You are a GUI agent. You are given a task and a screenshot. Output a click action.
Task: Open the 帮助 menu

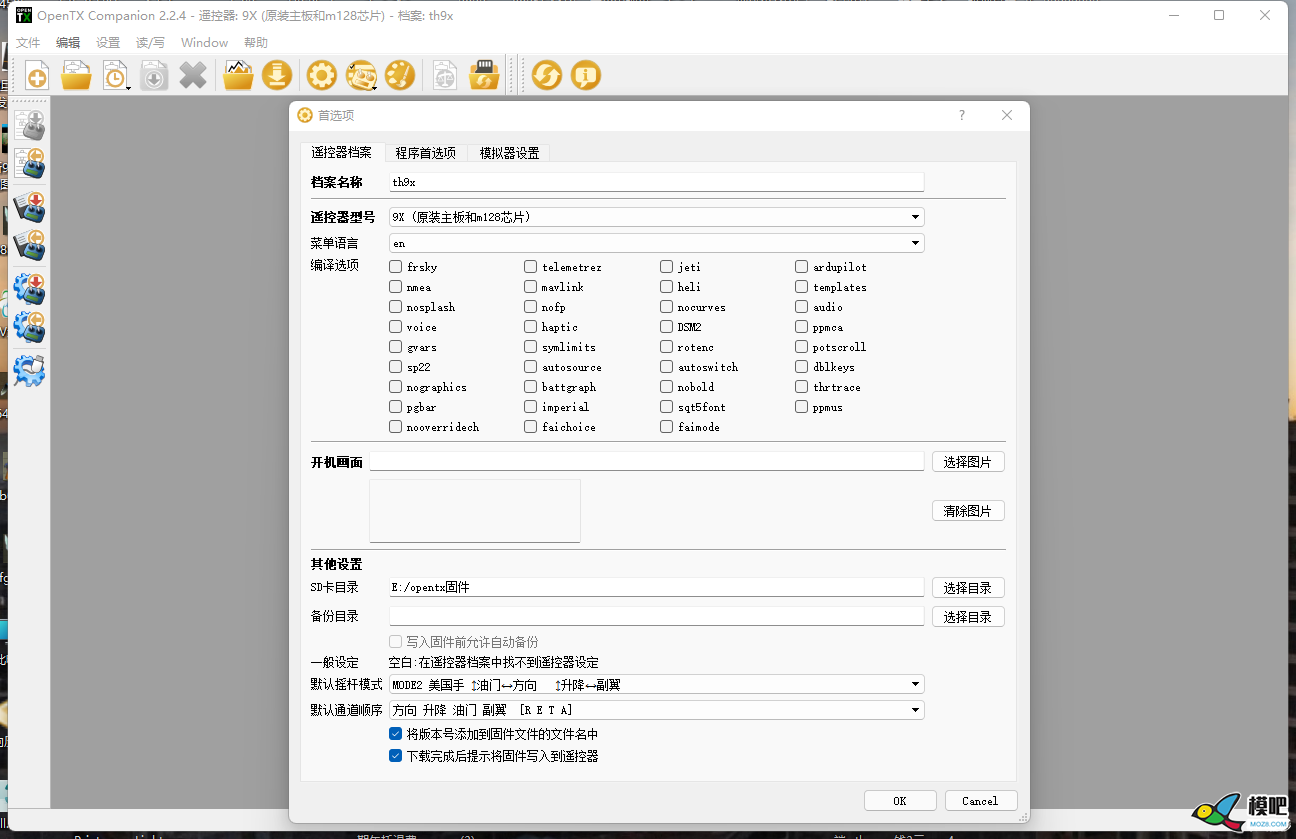(256, 42)
